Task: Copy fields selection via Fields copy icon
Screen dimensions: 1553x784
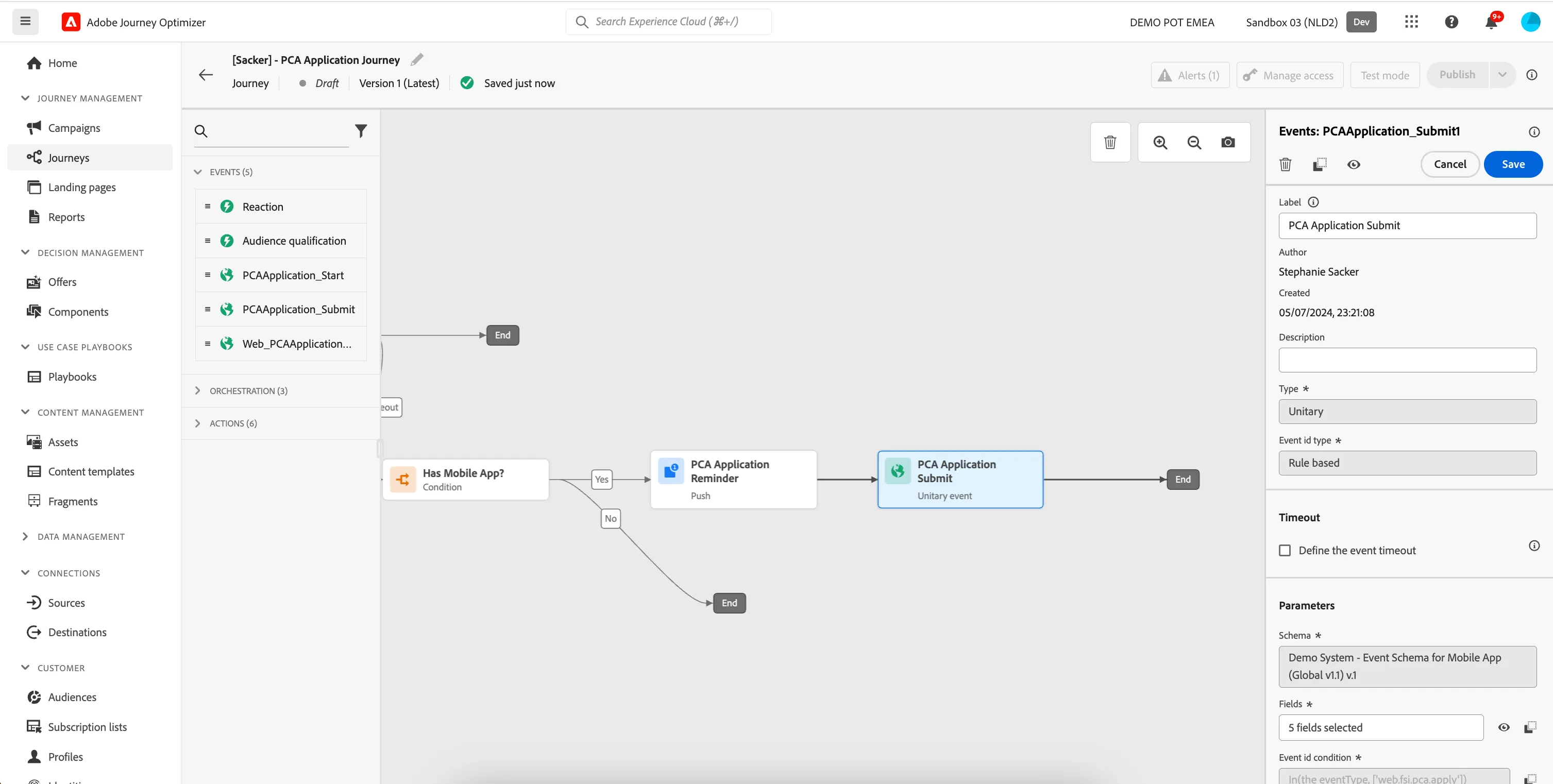Action: (1530, 727)
